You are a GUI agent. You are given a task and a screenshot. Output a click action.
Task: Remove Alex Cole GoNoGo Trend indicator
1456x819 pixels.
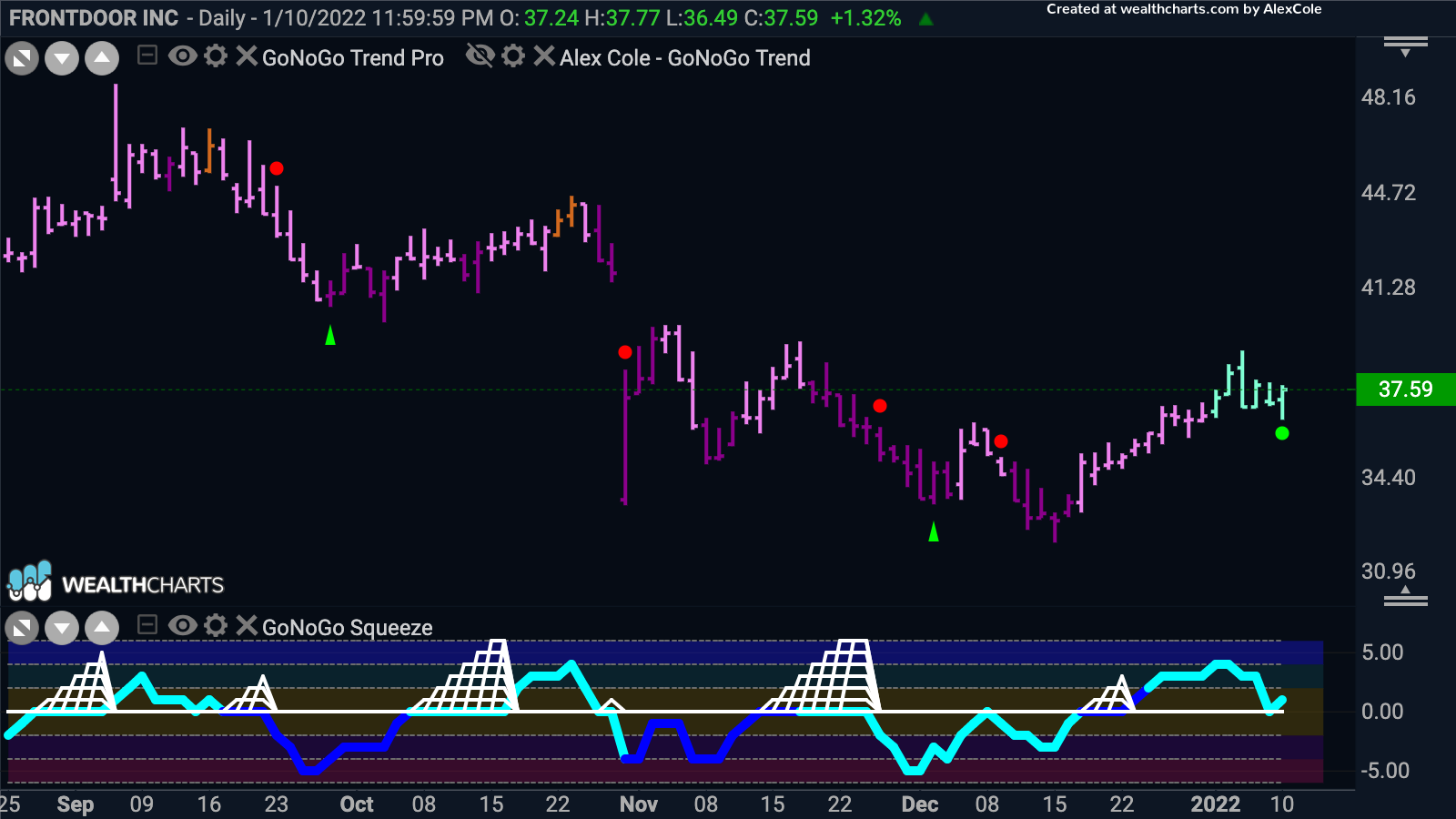(544, 56)
